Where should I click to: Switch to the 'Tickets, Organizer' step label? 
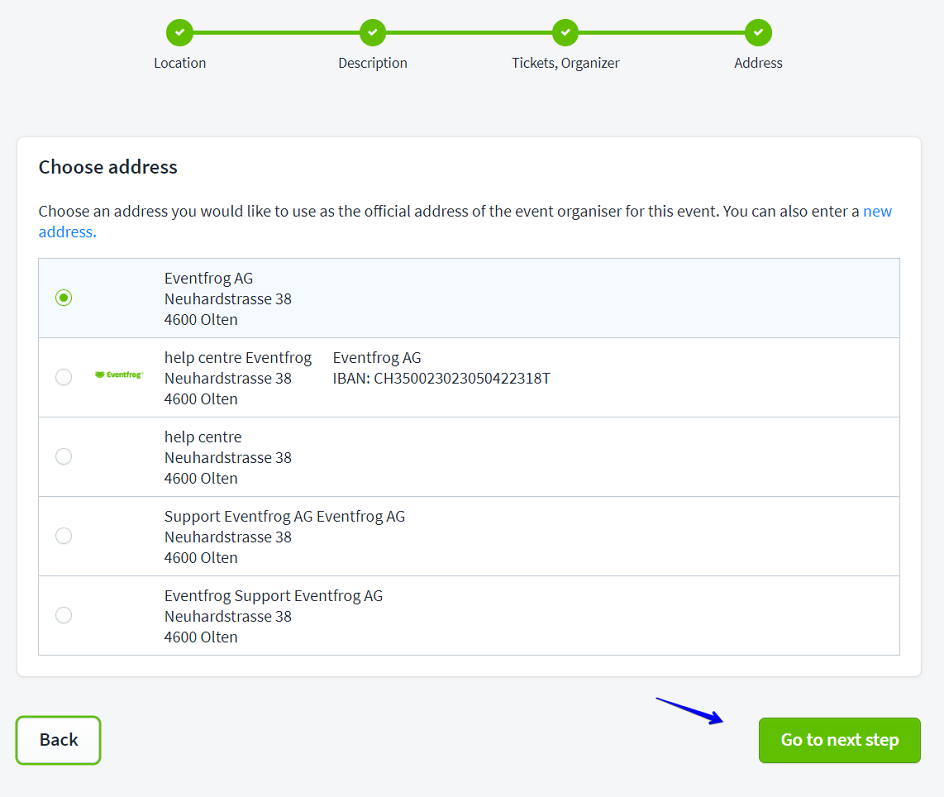click(566, 63)
